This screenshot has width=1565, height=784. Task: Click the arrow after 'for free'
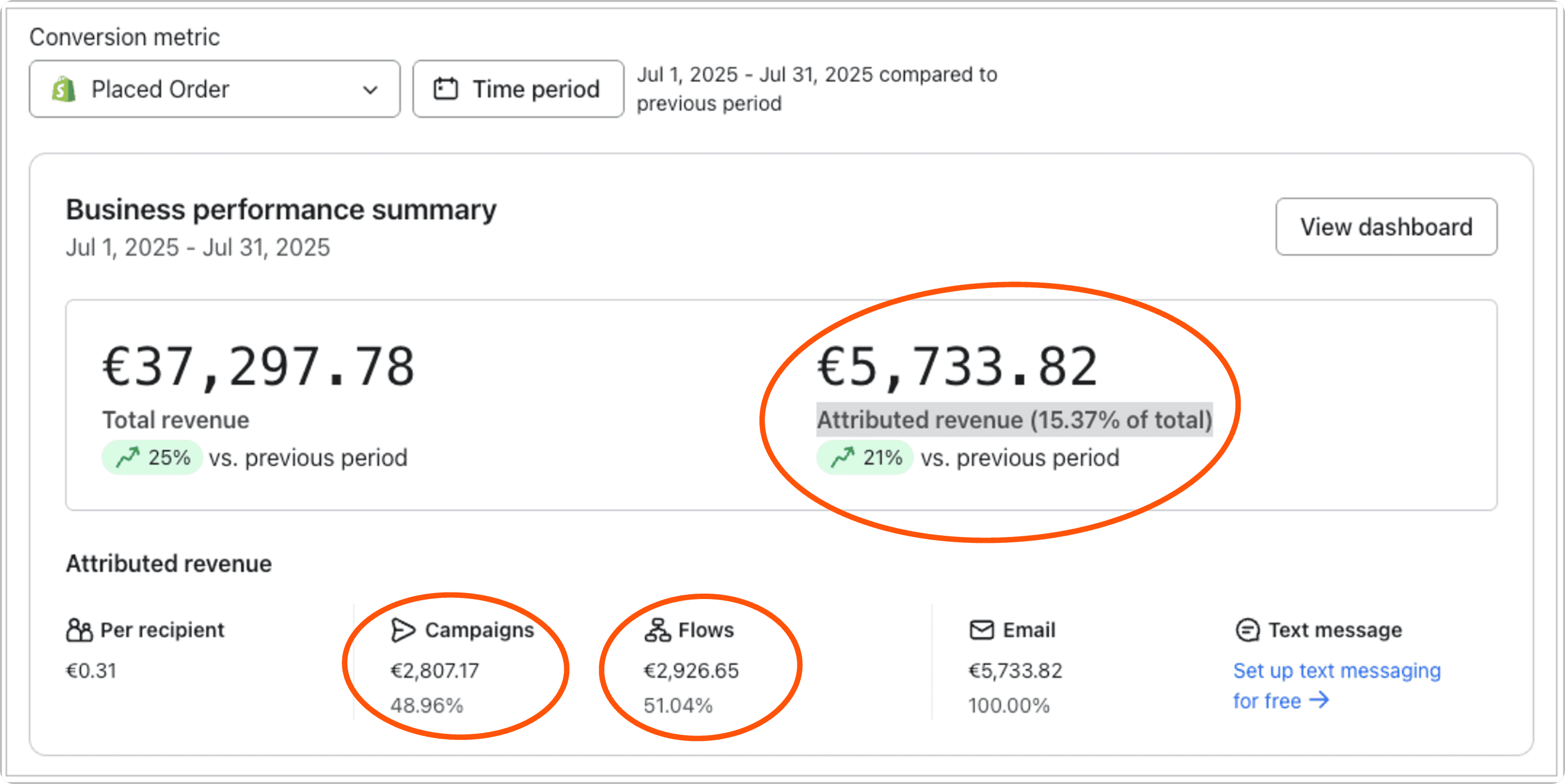pyautogui.click(x=1319, y=700)
